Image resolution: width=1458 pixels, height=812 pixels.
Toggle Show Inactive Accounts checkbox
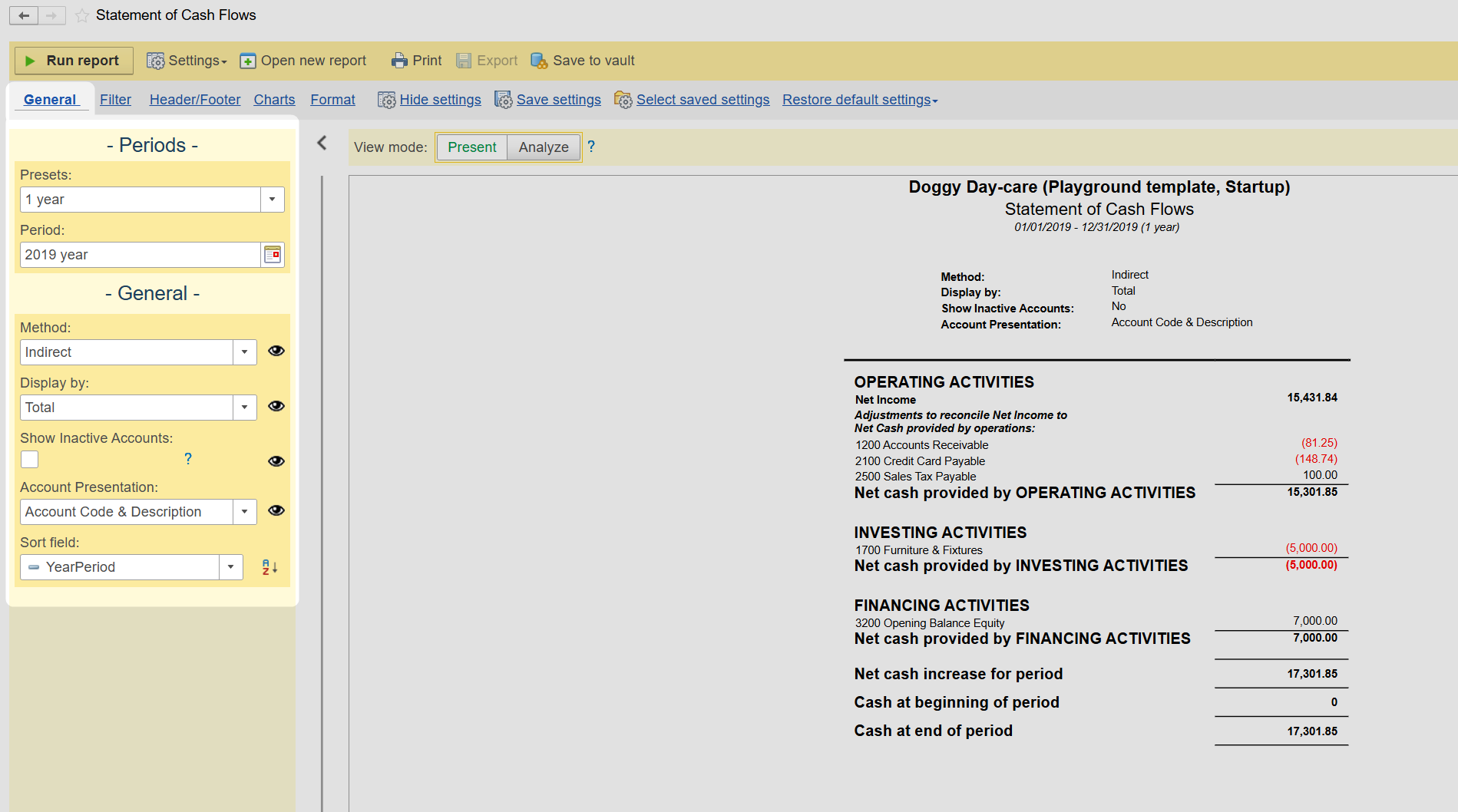pyautogui.click(x=30, y=459)
